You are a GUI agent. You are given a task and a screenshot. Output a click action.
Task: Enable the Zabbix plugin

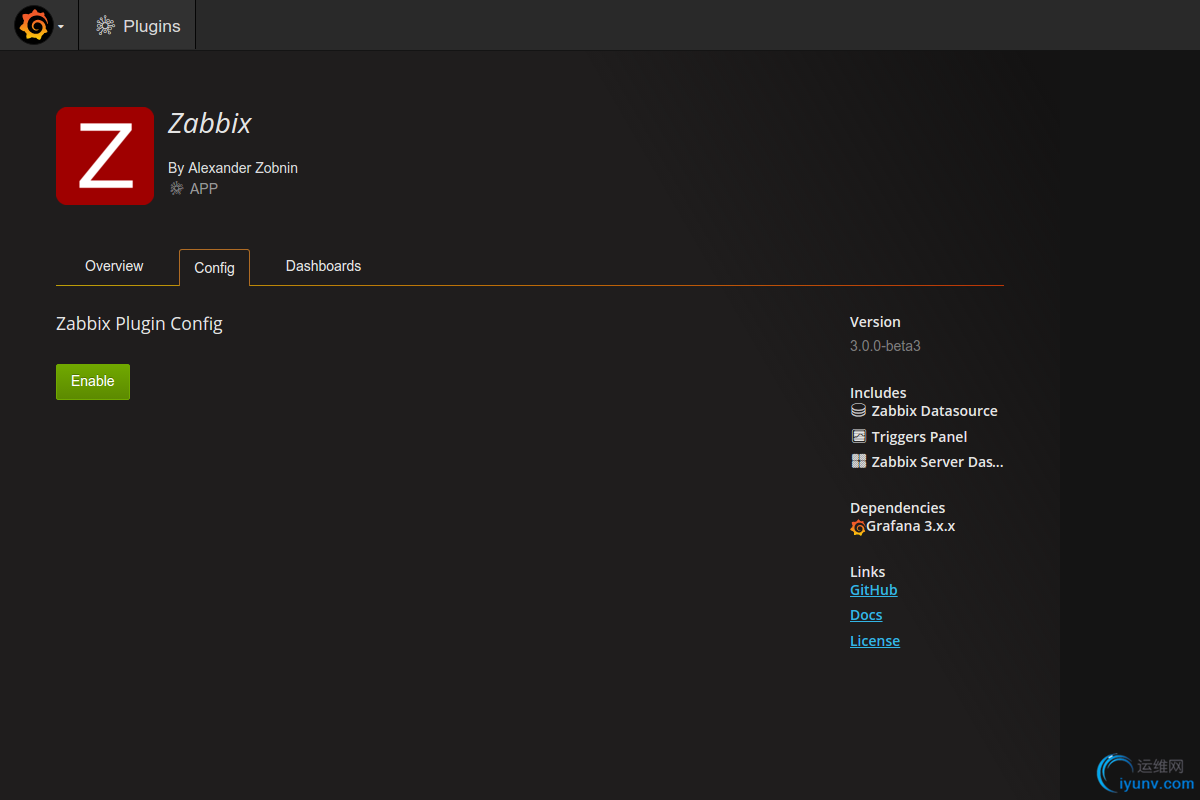tap(93, 381)
